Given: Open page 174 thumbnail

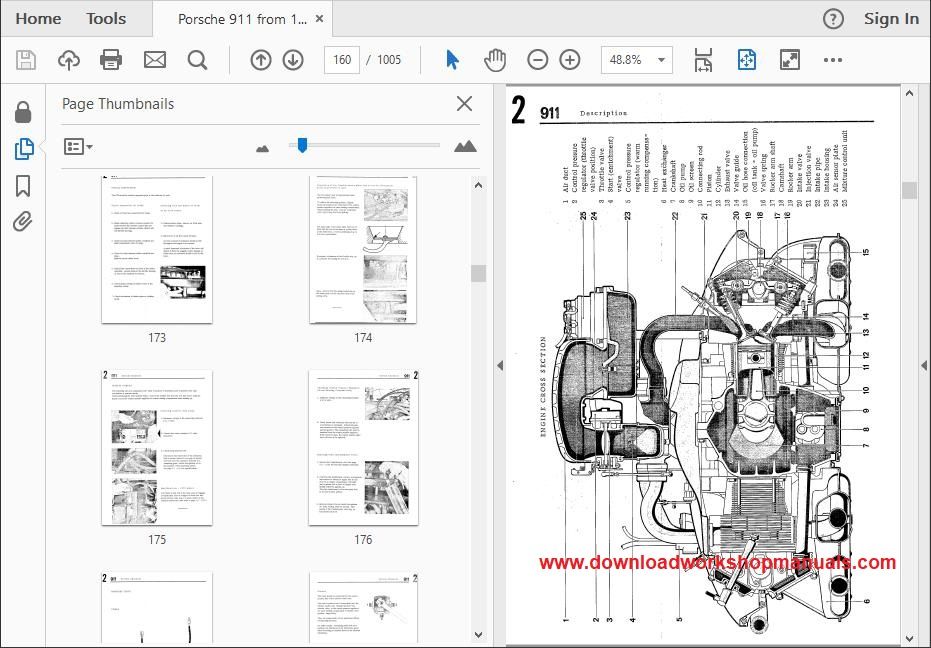Looking at the screenshot, I should point(363,249).
